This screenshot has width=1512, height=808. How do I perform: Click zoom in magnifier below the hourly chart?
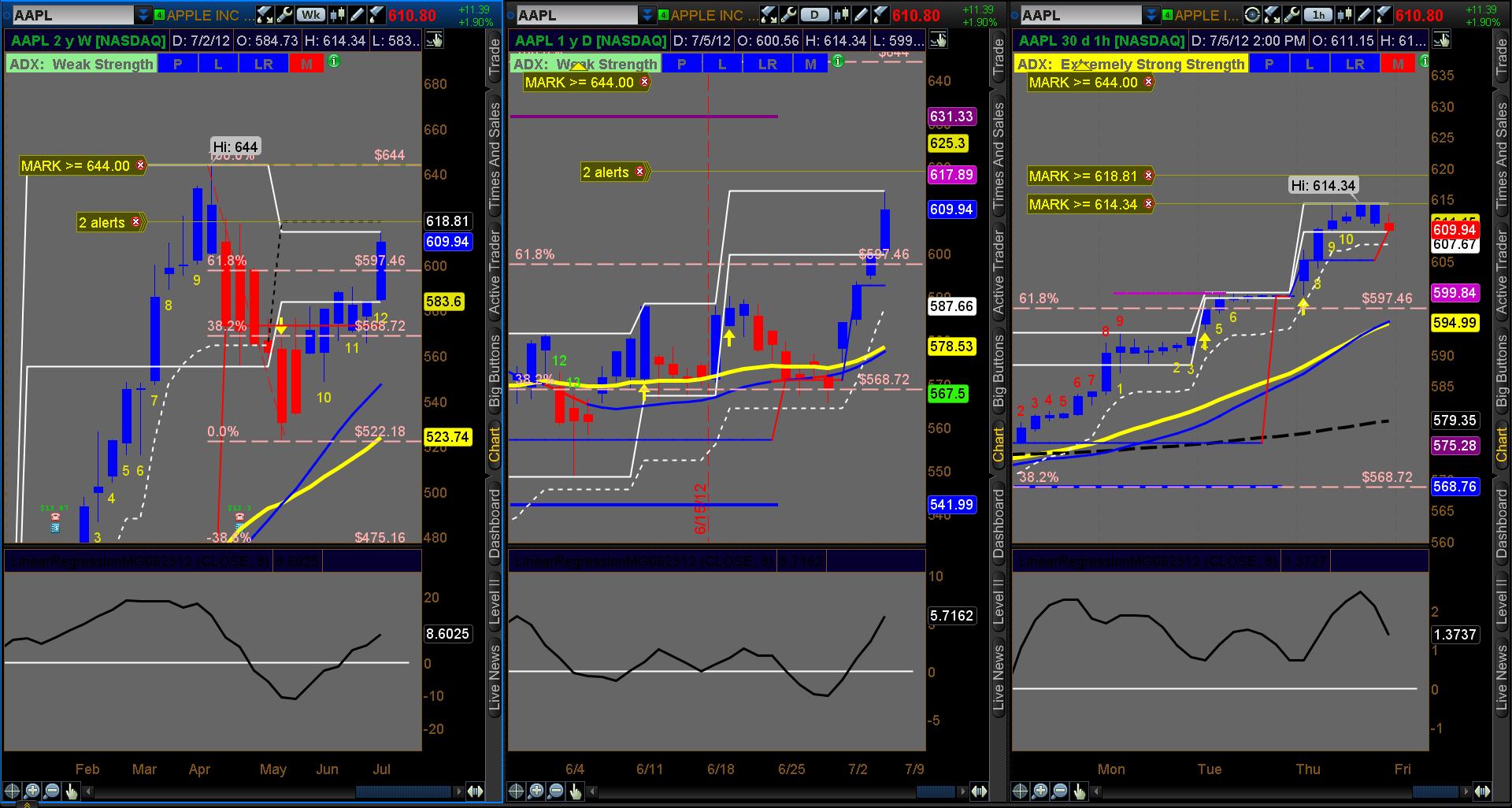[x=1040, y=791]
